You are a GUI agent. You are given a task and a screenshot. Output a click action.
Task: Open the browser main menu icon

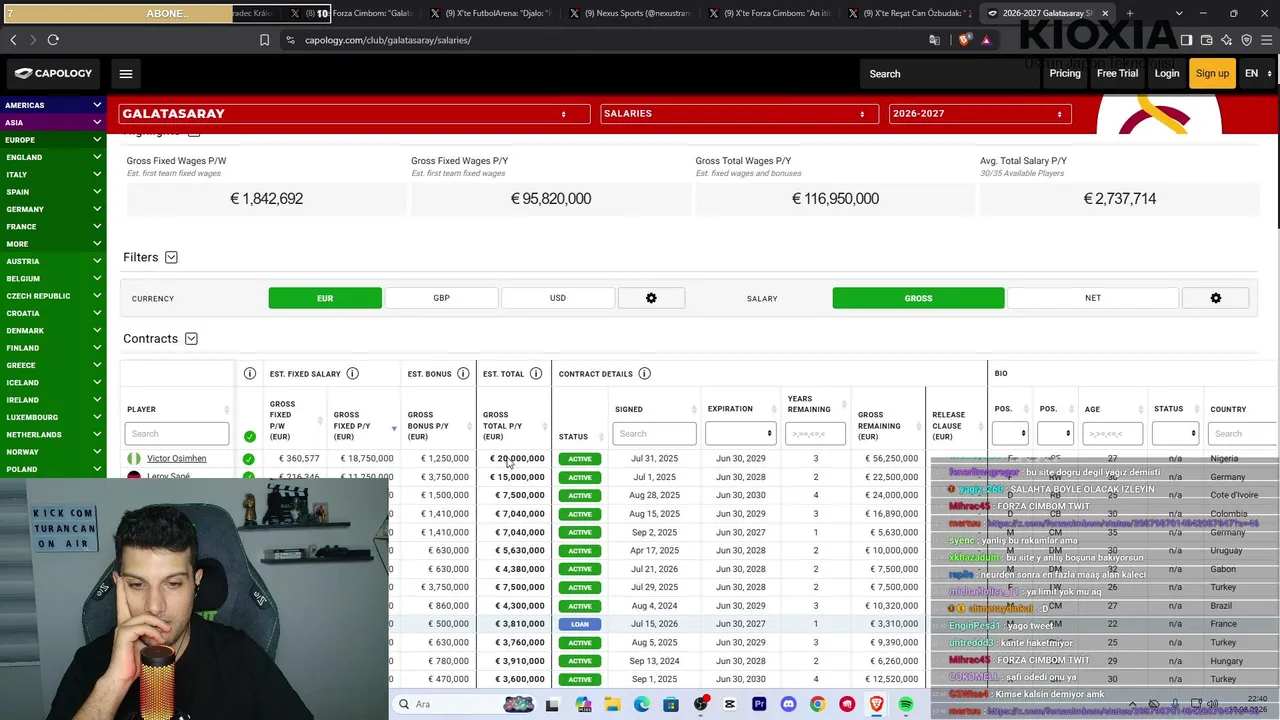click(1266, 40)
